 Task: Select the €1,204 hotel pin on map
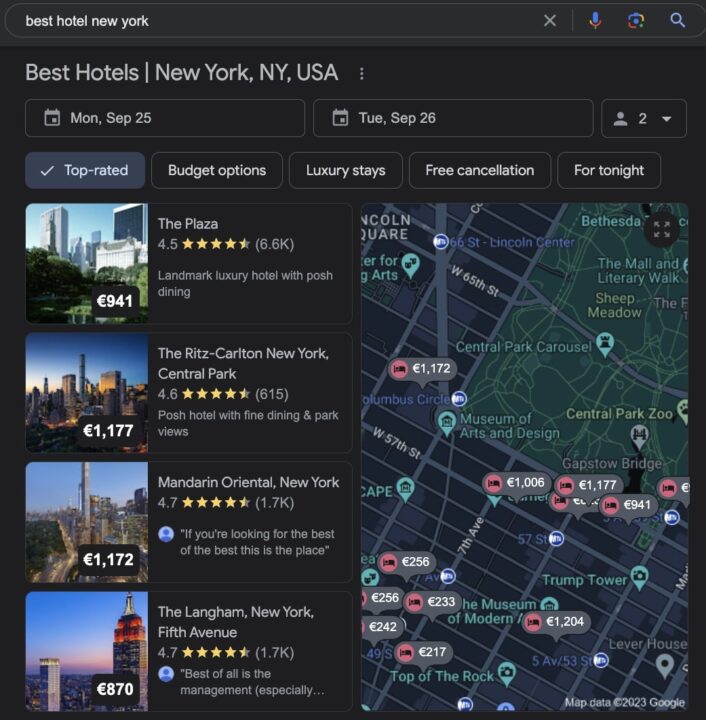pos(556,622)
